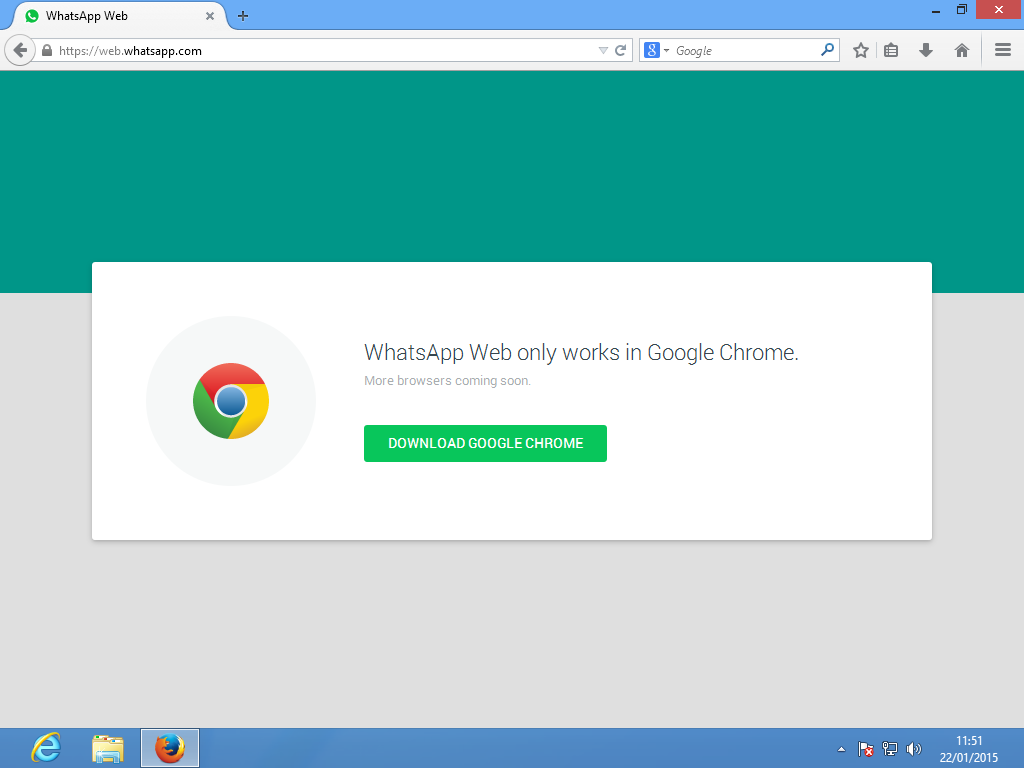Click the browser Back arrow button
This screenshot has width=1024, height=768.
pos(19,50)
